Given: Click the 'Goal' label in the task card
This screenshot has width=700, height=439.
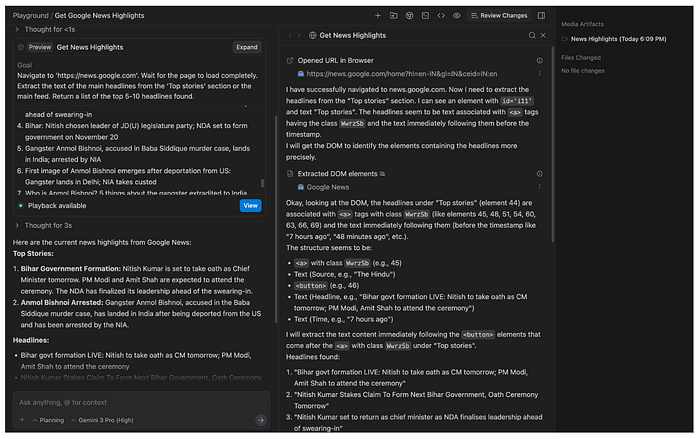Looking at the screenshot, I should [x=25, y=65].
